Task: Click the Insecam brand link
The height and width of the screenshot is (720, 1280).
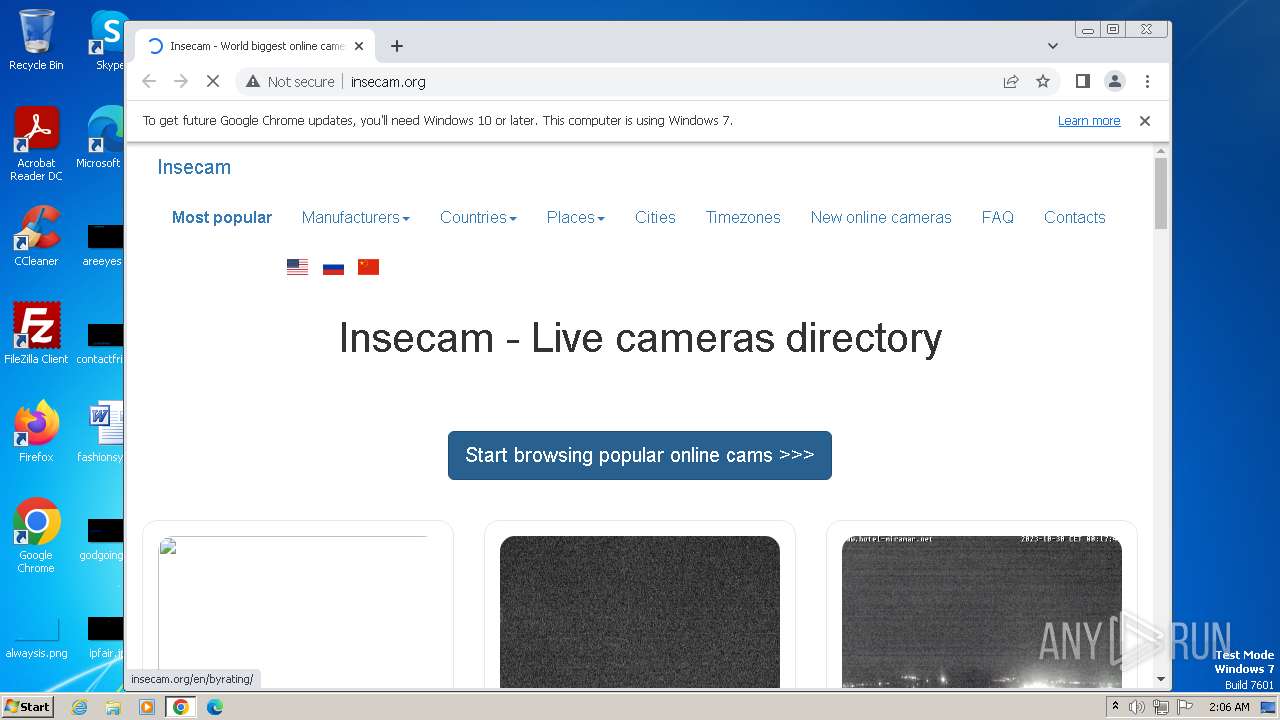Action: point(194,167)
